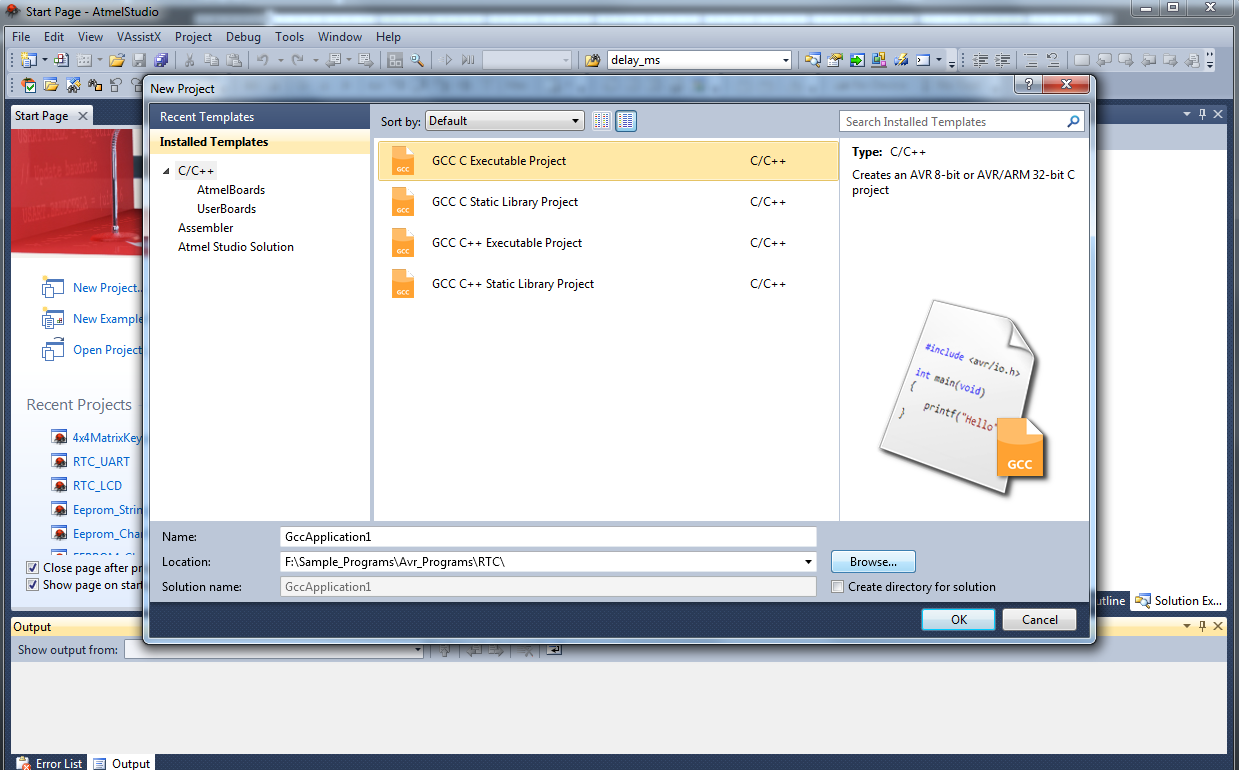
Task: Click the New Project link on Start Page
Action: [108, 288]
